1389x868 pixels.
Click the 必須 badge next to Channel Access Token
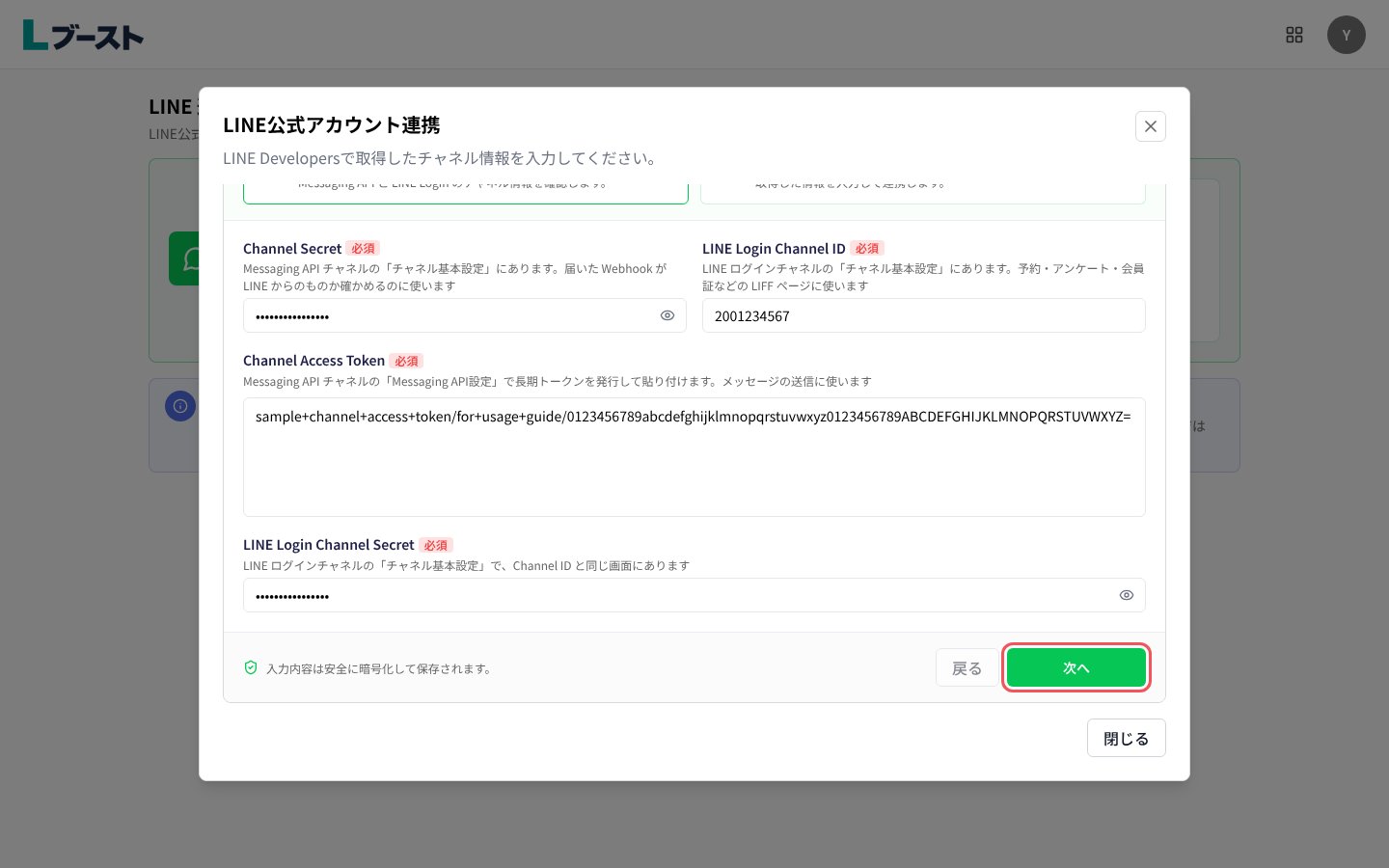[406, 361]
